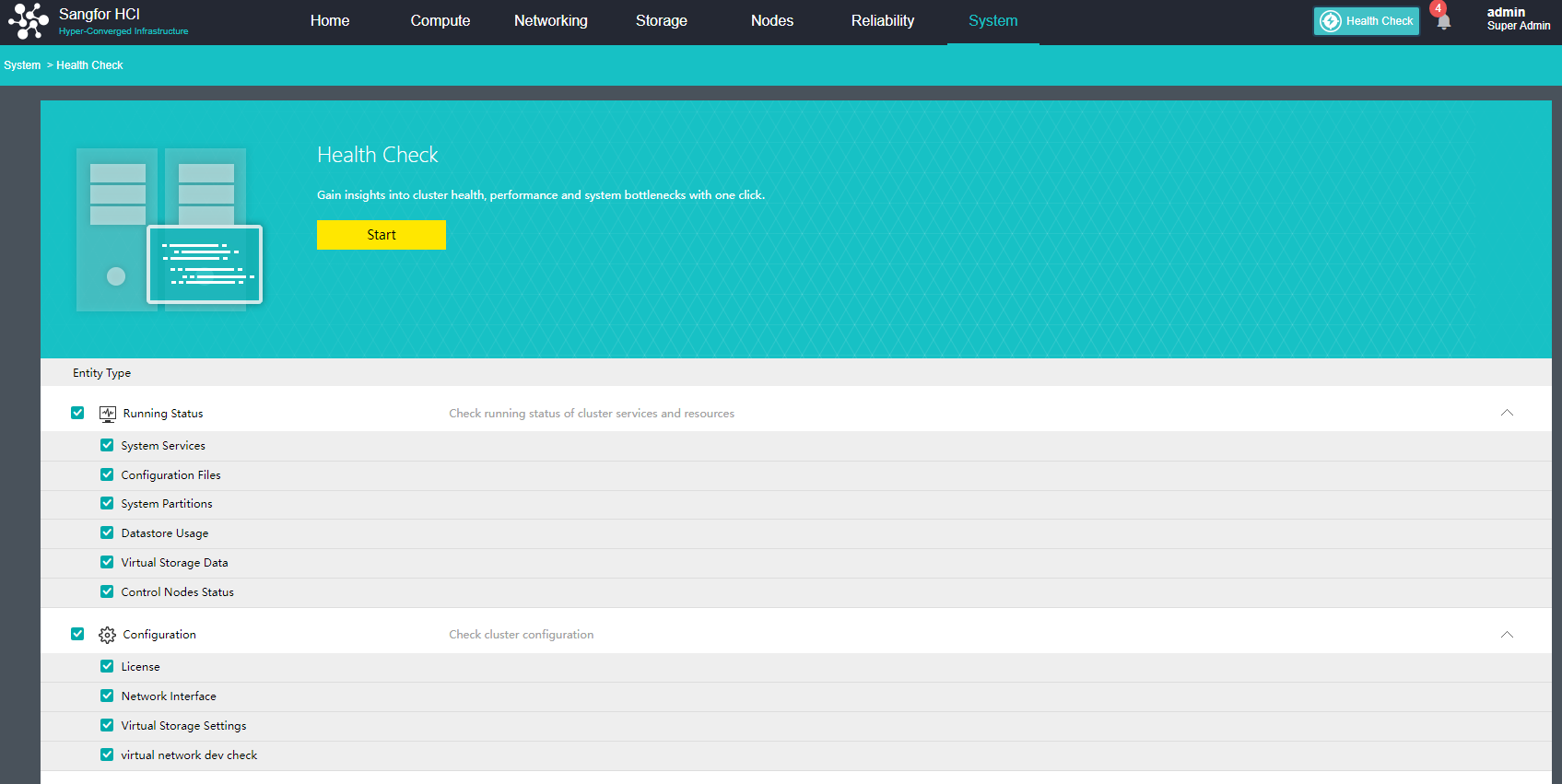
Task: Click the System breadcrumb link
Action: tap(22, 65)
